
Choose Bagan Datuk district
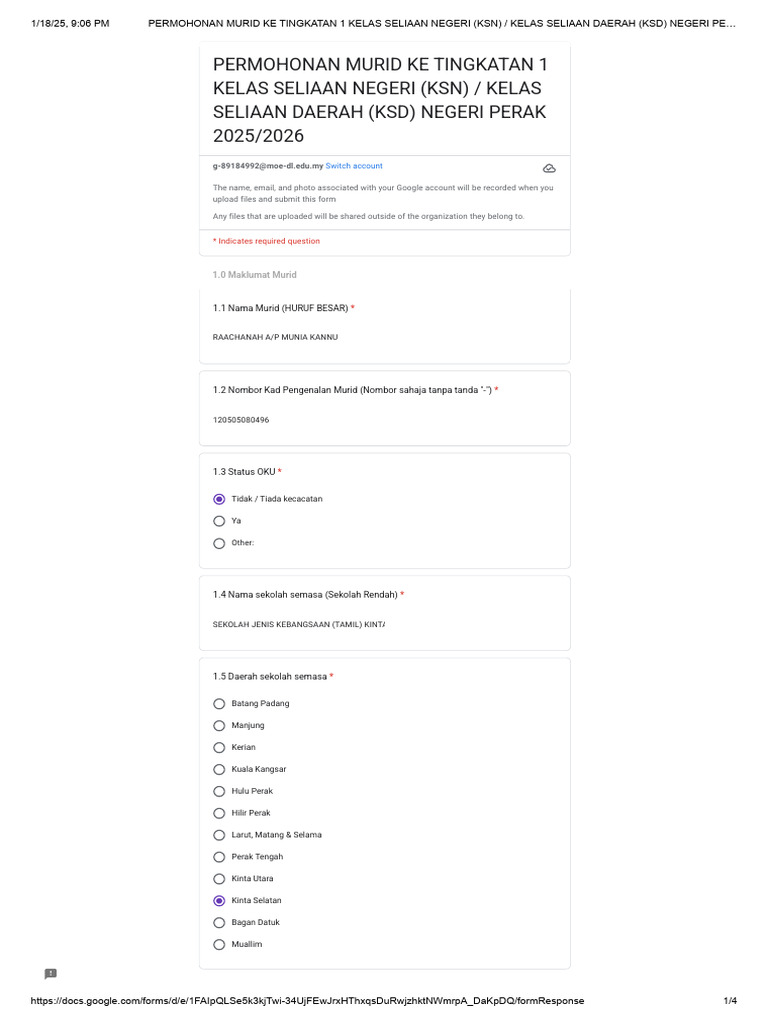pyautogui.click(x=219, y=922)
